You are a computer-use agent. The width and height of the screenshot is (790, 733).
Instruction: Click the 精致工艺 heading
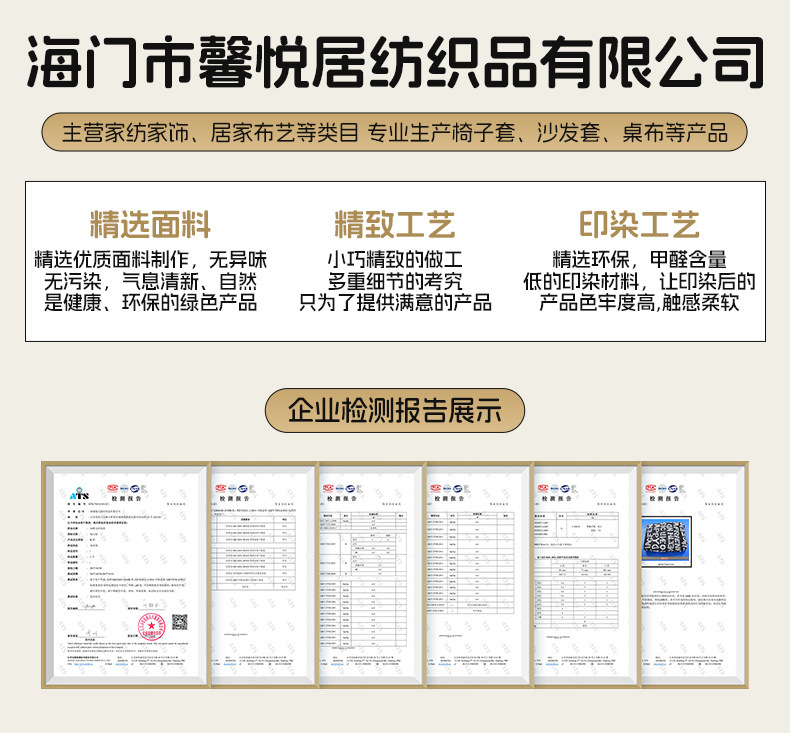tap(395, 225)
